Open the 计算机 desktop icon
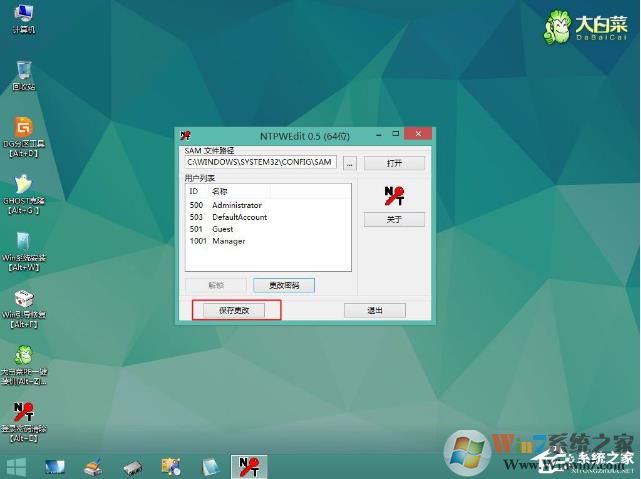Screen dimensions: 641x479 click(x=23, y=18)
